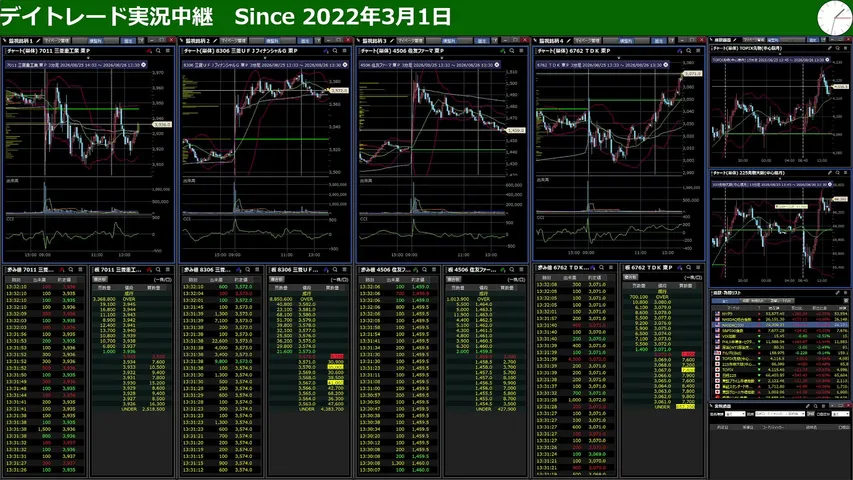The width and height of the screenshot is (853, 480).
Task: Open menu icon in 7011 chart header
Action: 168,51
